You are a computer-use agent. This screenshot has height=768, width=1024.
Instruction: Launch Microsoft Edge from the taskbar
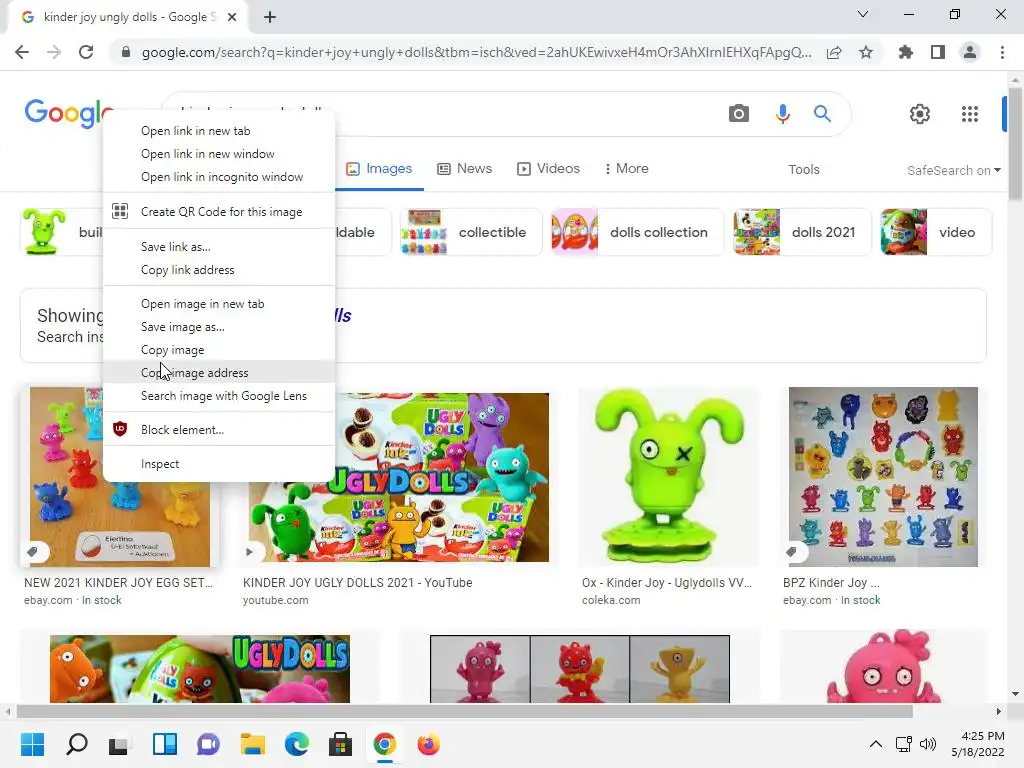point(296,744)
